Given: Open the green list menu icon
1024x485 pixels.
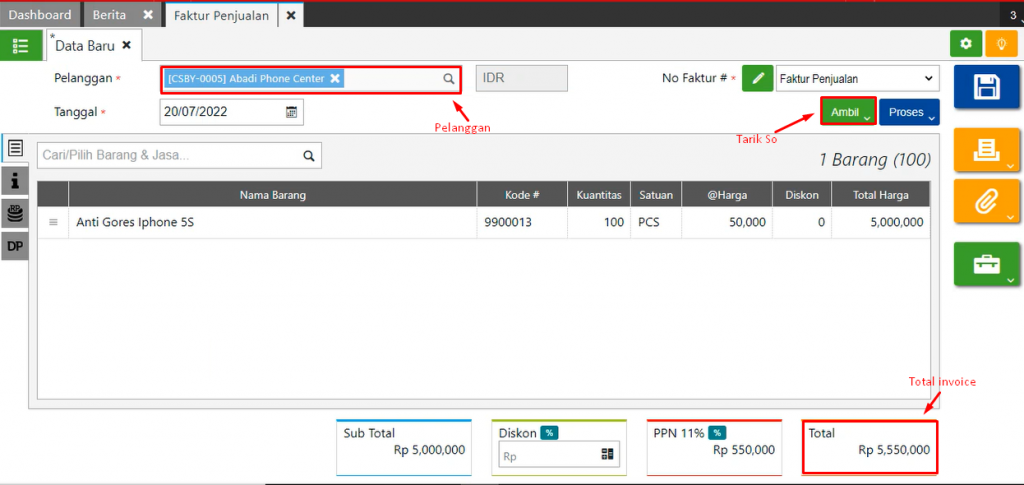Looking at the screenshot, I should (x=21, y=45).
